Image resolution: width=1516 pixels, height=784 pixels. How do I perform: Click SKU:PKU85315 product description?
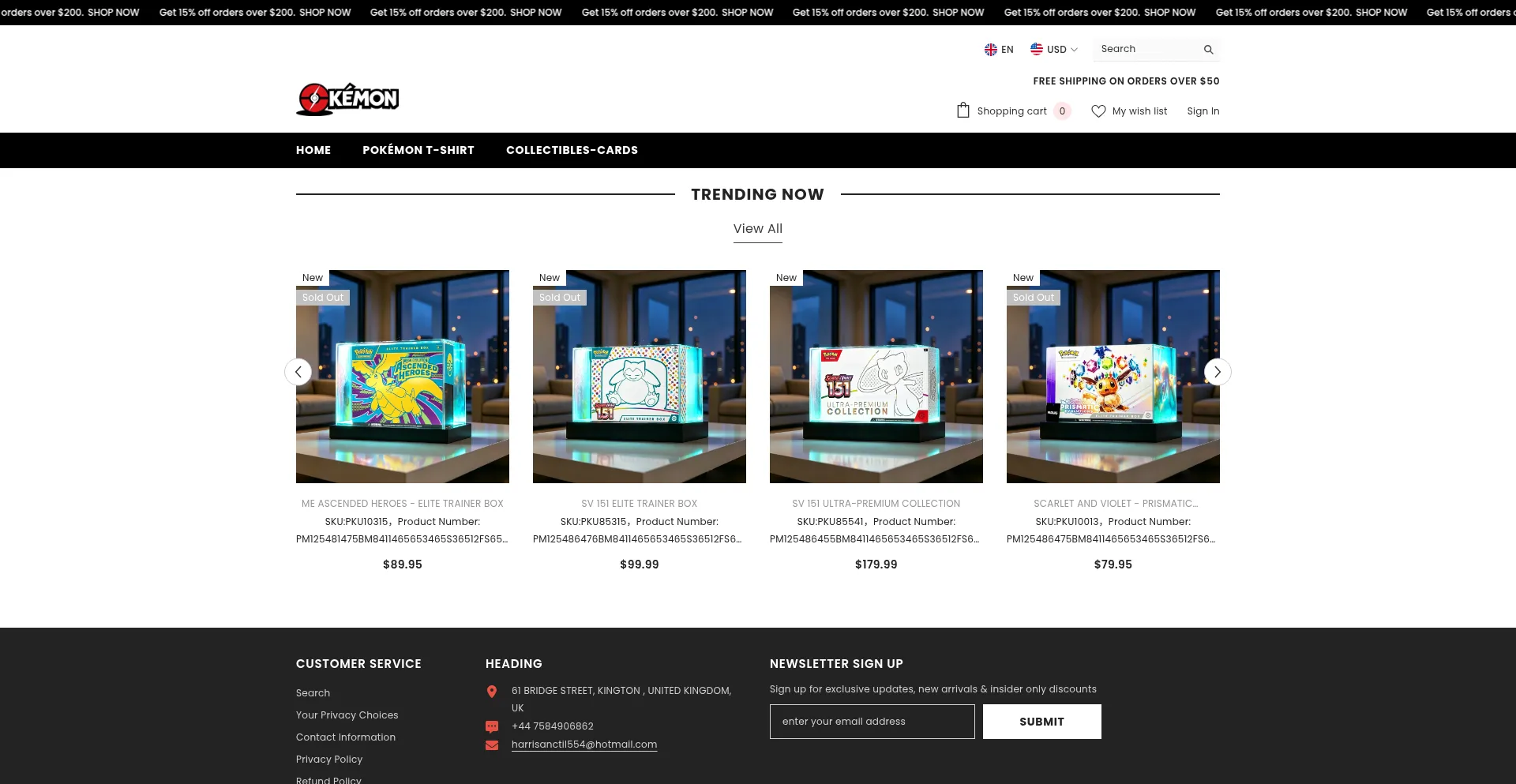tap(640, 531)
